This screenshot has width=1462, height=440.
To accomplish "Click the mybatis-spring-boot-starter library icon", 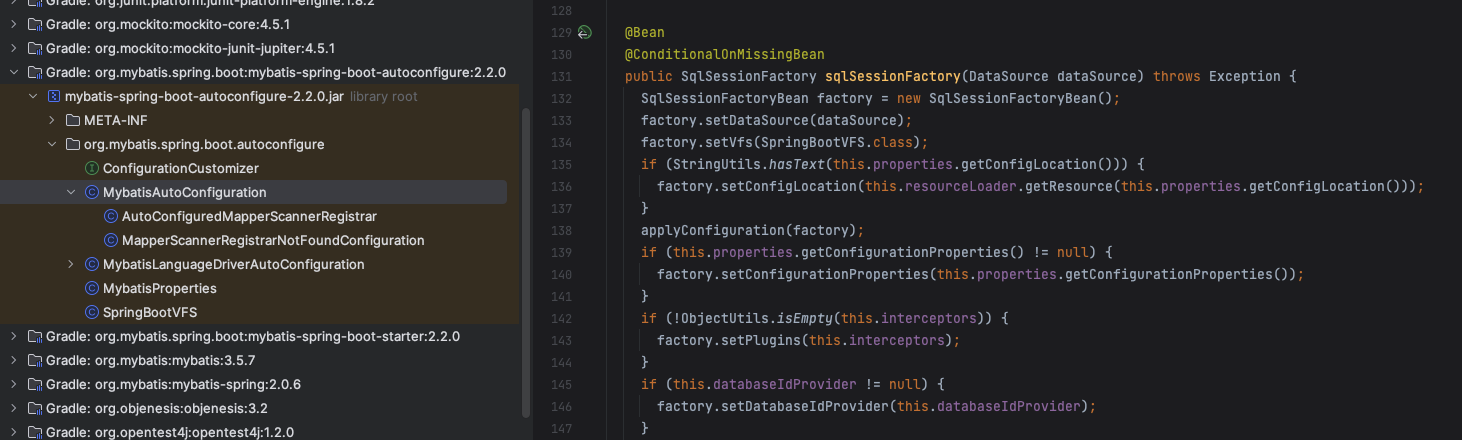I will (35, 336).
